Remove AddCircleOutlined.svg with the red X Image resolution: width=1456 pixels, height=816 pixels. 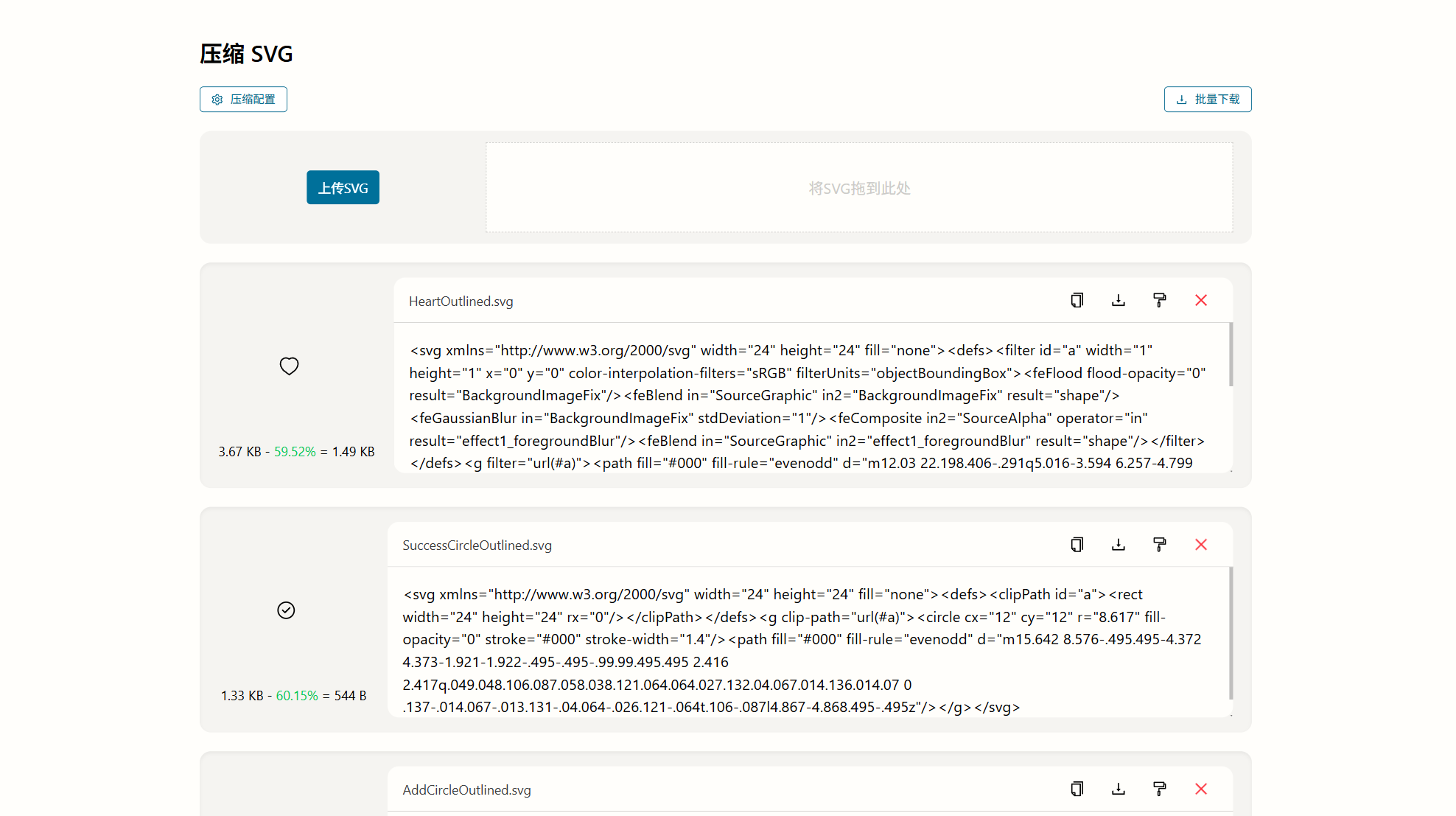pos(1201,789)
